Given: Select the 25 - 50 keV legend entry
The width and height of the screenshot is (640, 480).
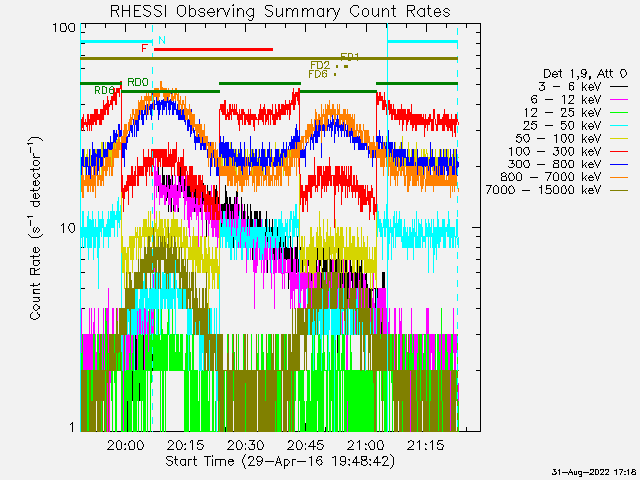Looking at the screenshot, I should [x=576, y=125].
